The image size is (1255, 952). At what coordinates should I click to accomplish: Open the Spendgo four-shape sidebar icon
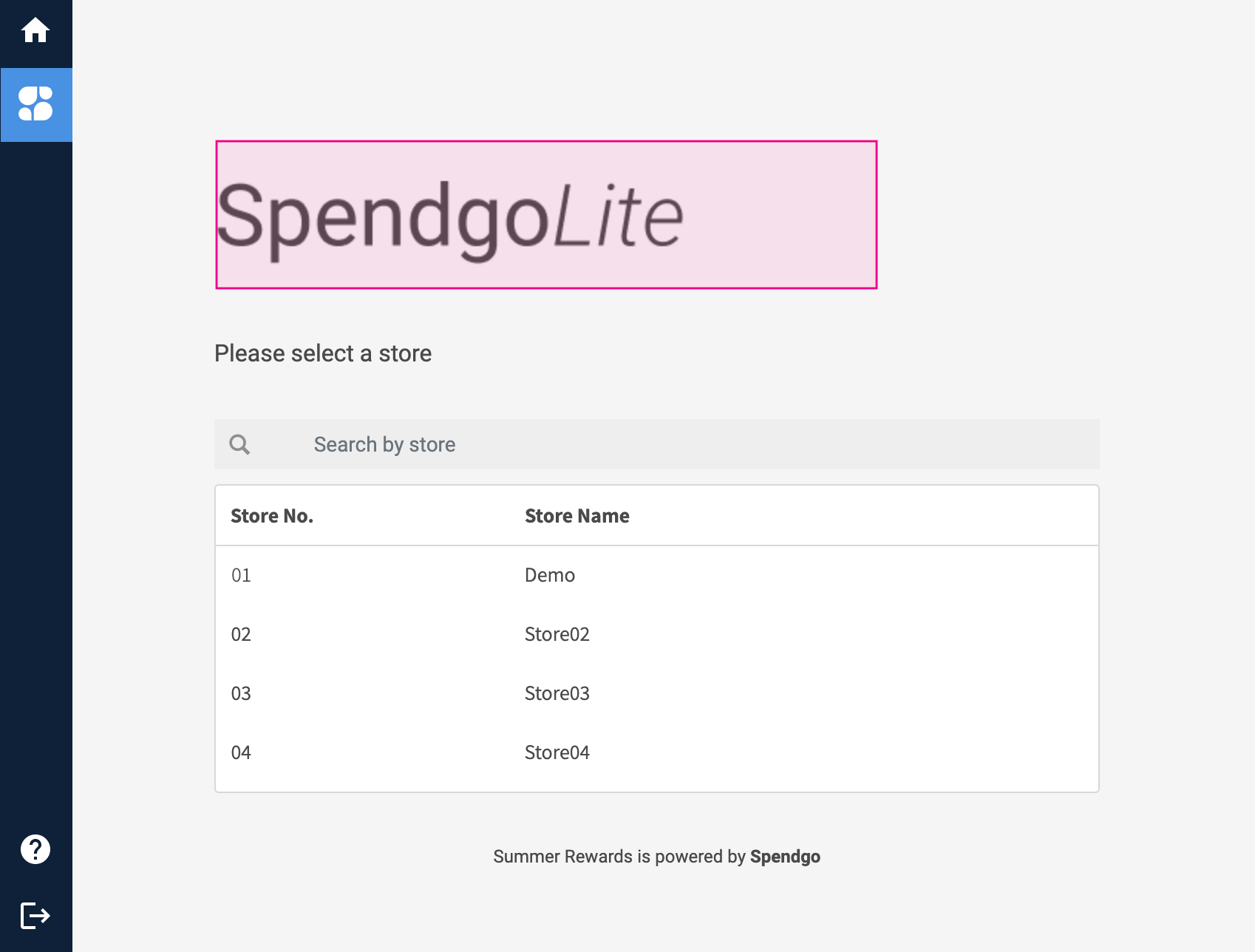tap(35, 104)
